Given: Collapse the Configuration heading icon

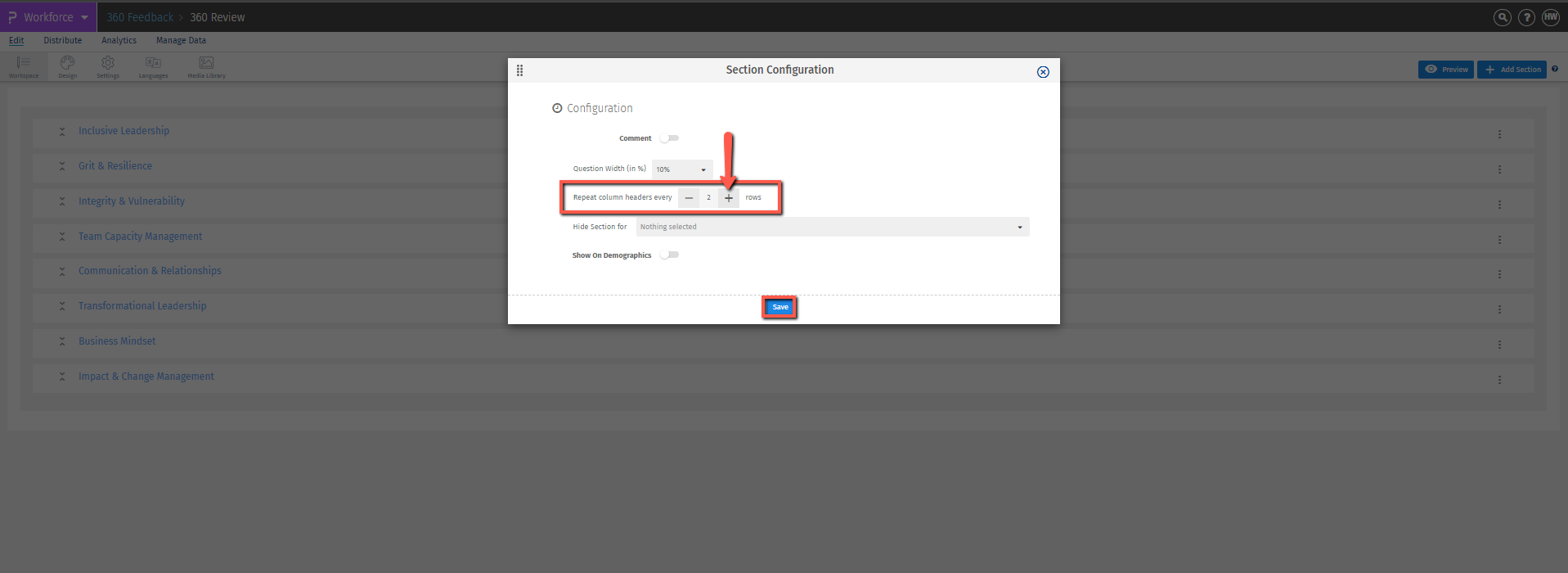Looking at the screenshot, I should click(557, 108).
